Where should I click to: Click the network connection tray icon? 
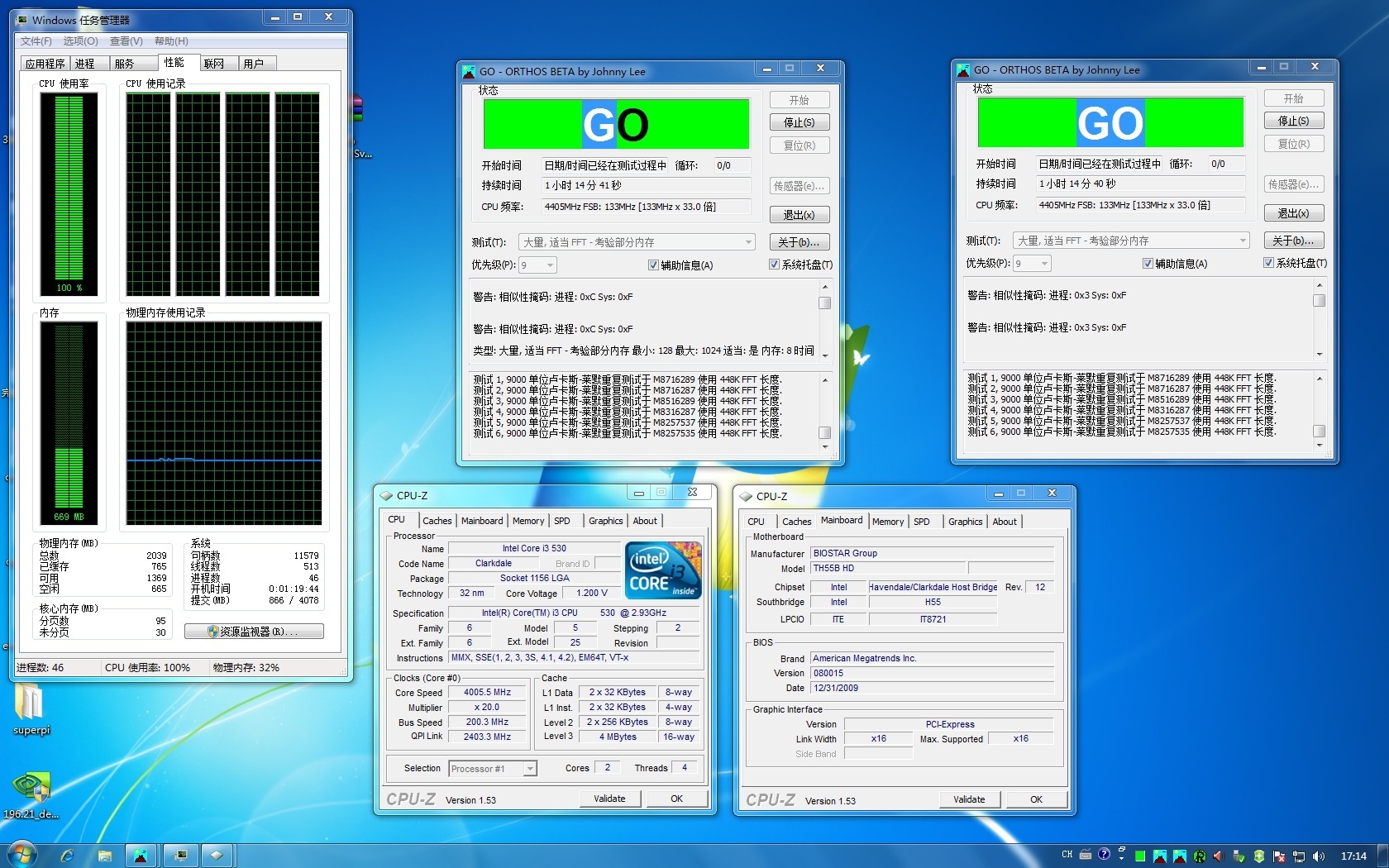pos(1299,856)
